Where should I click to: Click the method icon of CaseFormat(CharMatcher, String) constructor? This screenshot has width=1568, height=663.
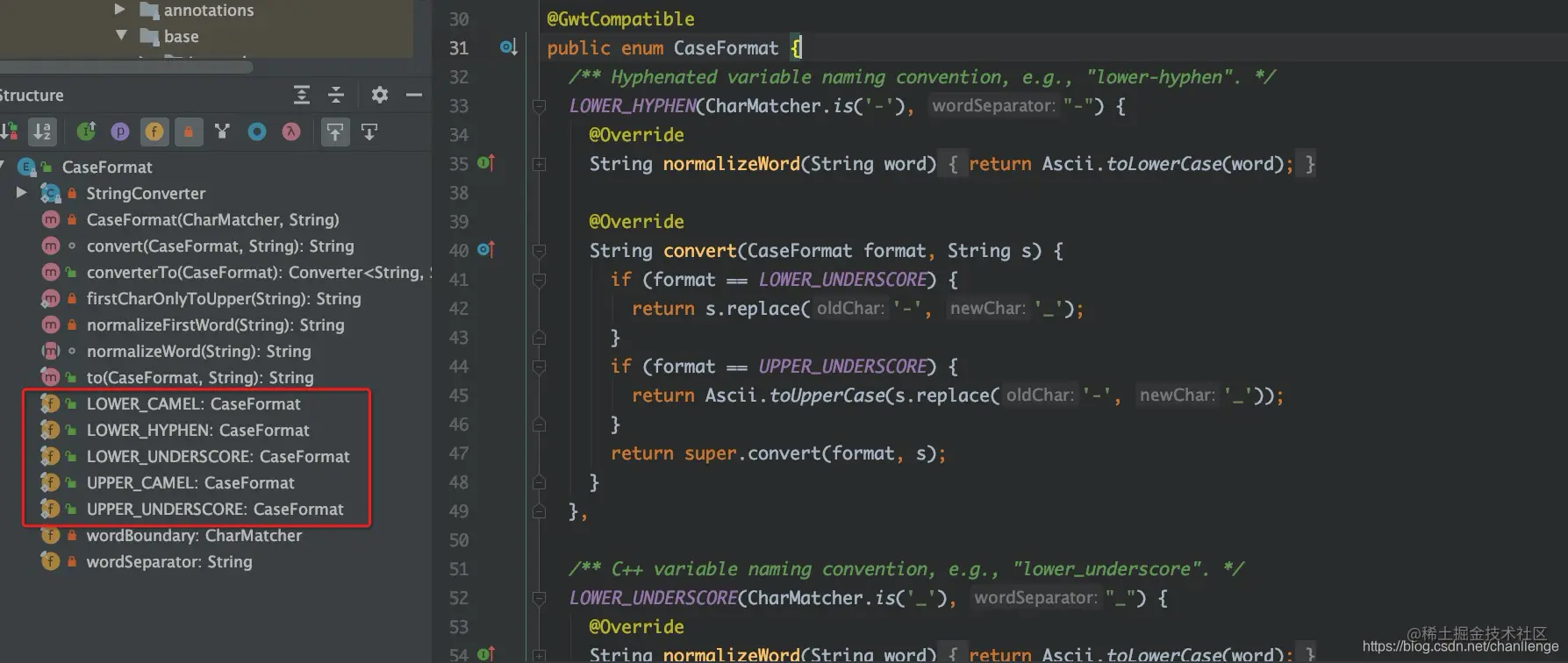(51, 219)
